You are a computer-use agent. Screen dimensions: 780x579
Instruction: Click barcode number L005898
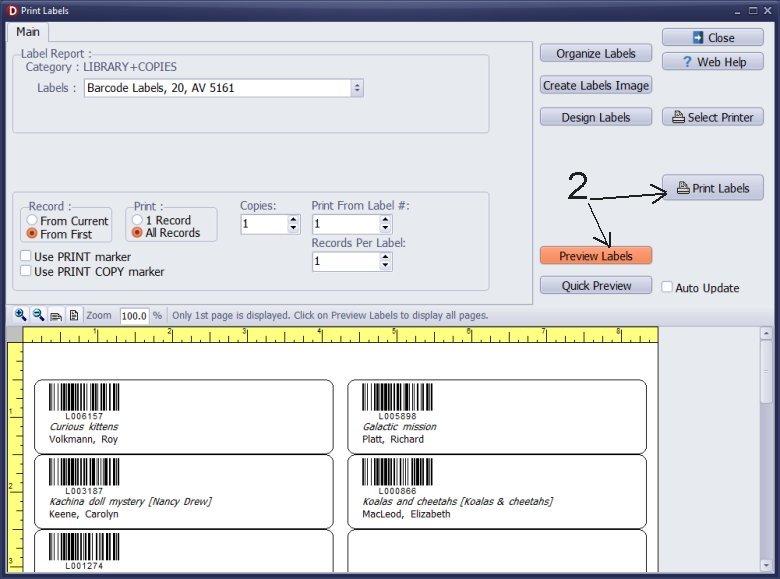point(397,416)
